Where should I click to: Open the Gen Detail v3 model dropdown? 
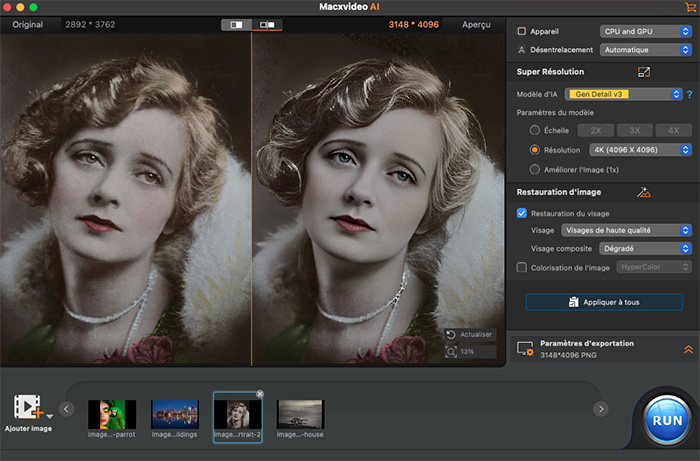coord(623,94)
